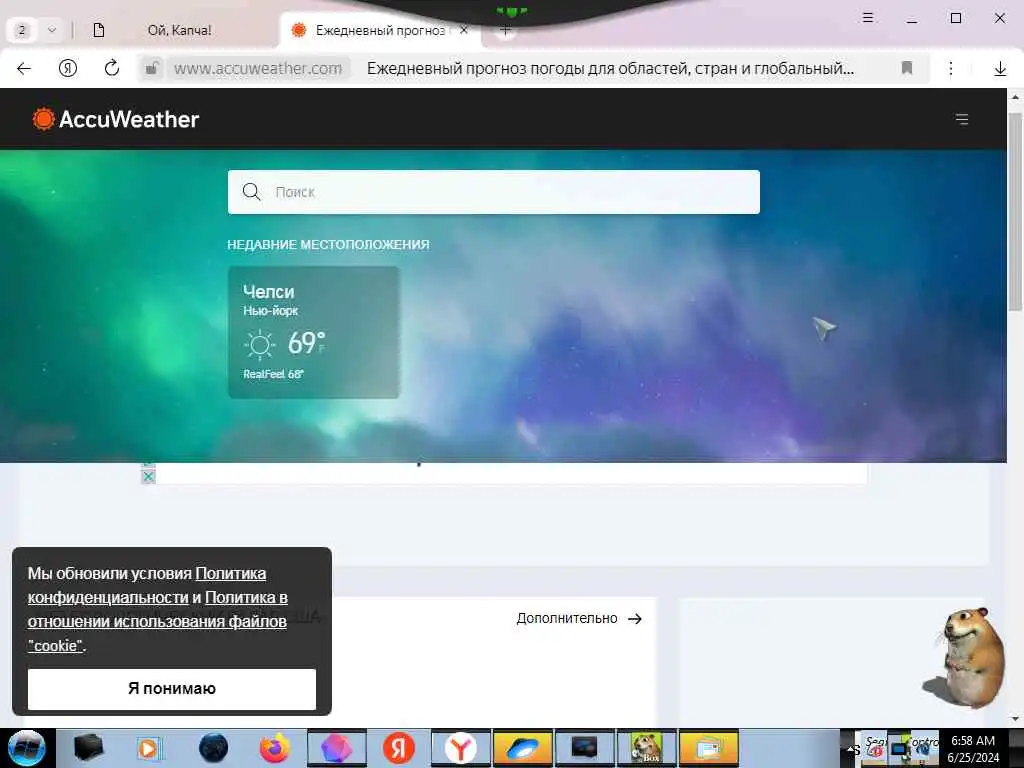The image size is (1024, 768).
Task: Focus the "Поиск" search field
Action: (494, 192)
